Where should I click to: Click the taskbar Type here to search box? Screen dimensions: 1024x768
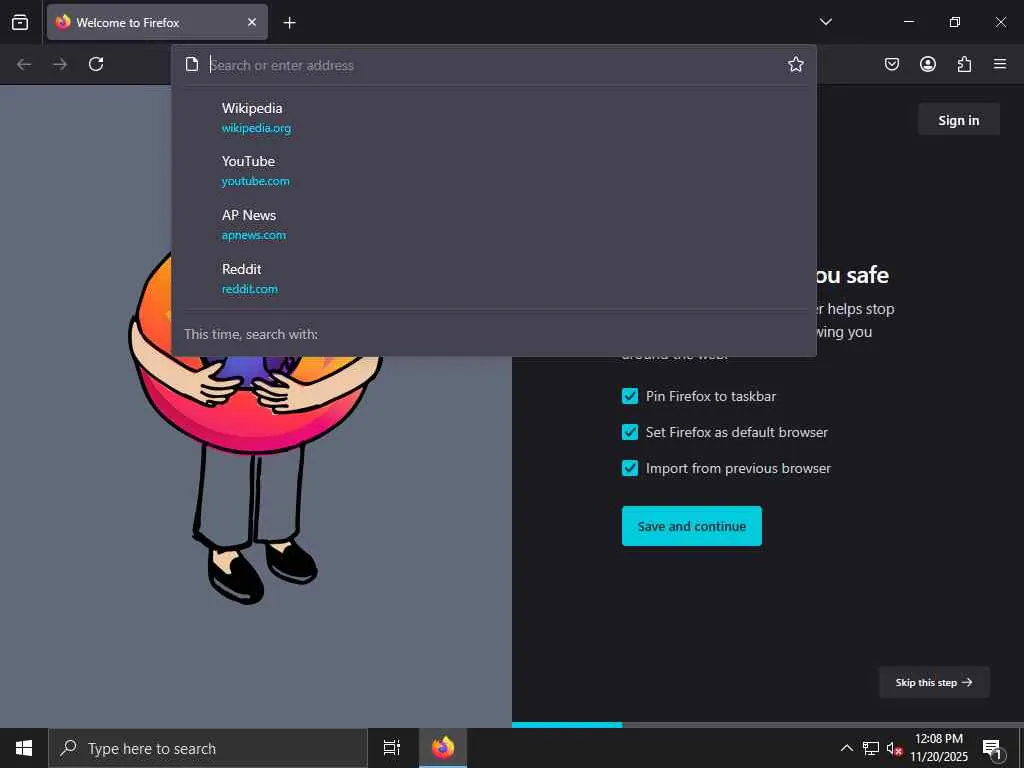208,748
